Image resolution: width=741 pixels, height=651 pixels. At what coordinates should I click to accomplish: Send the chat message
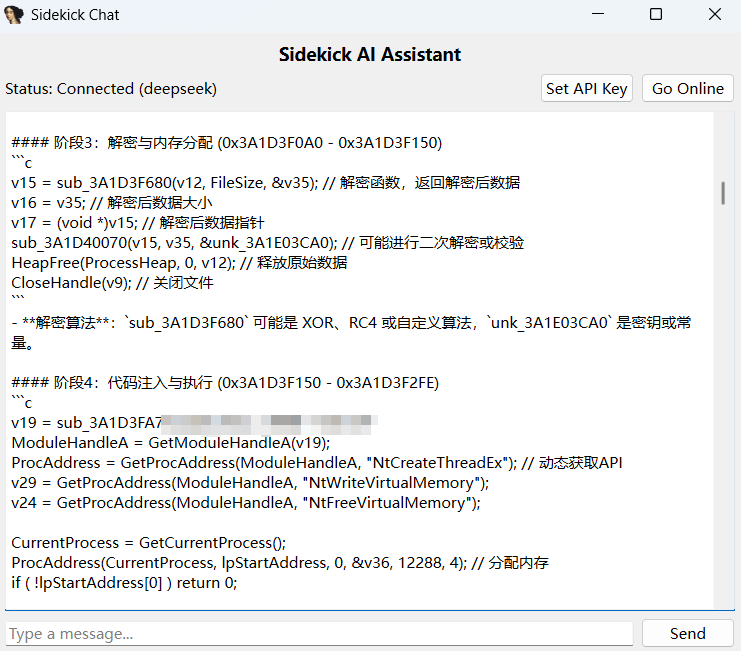tap(688, 633)
